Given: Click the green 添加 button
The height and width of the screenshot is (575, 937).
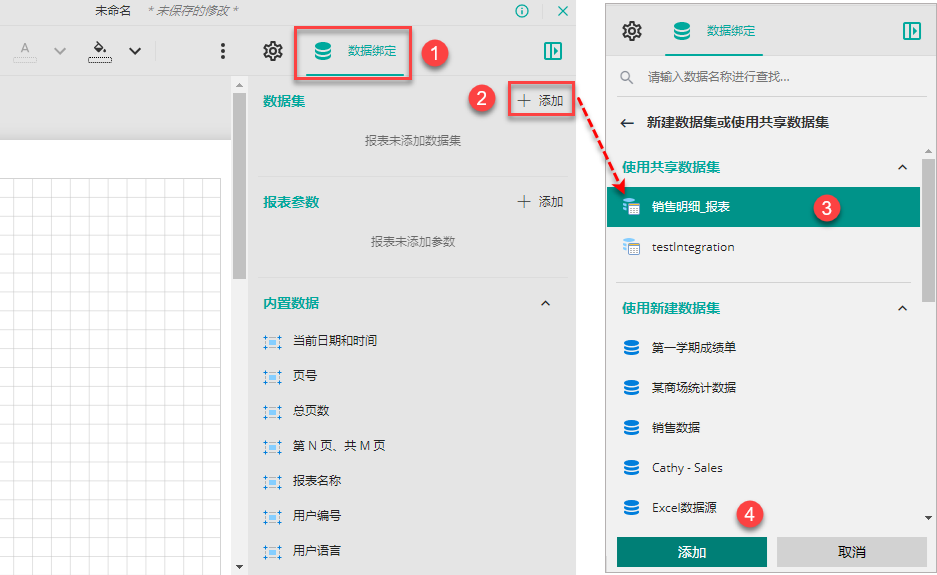Looking at the screenshot, I should pyautogui.click(x=691, y=552).
